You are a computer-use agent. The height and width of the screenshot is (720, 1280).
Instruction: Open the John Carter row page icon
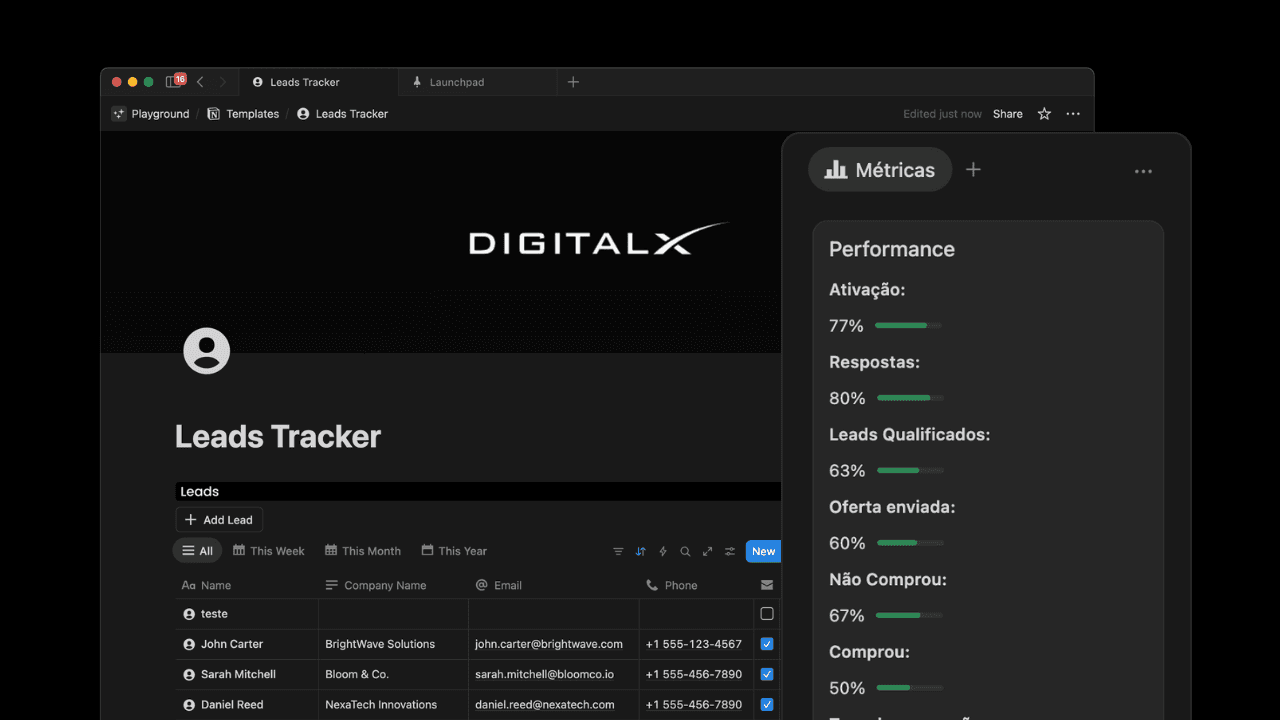pyautogui.click(x=189, y=645)
